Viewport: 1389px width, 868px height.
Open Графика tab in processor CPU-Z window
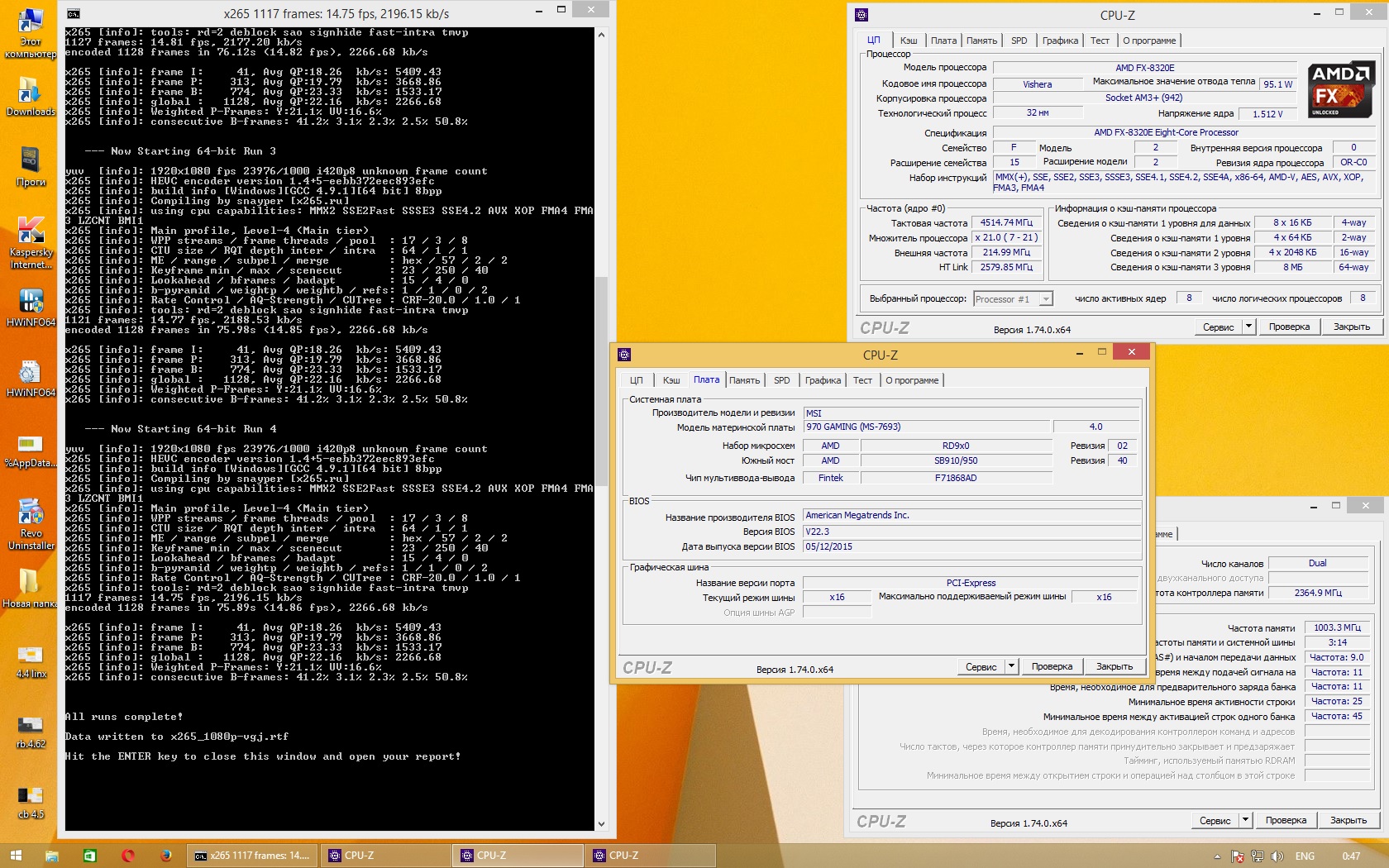pos(1060,41)
